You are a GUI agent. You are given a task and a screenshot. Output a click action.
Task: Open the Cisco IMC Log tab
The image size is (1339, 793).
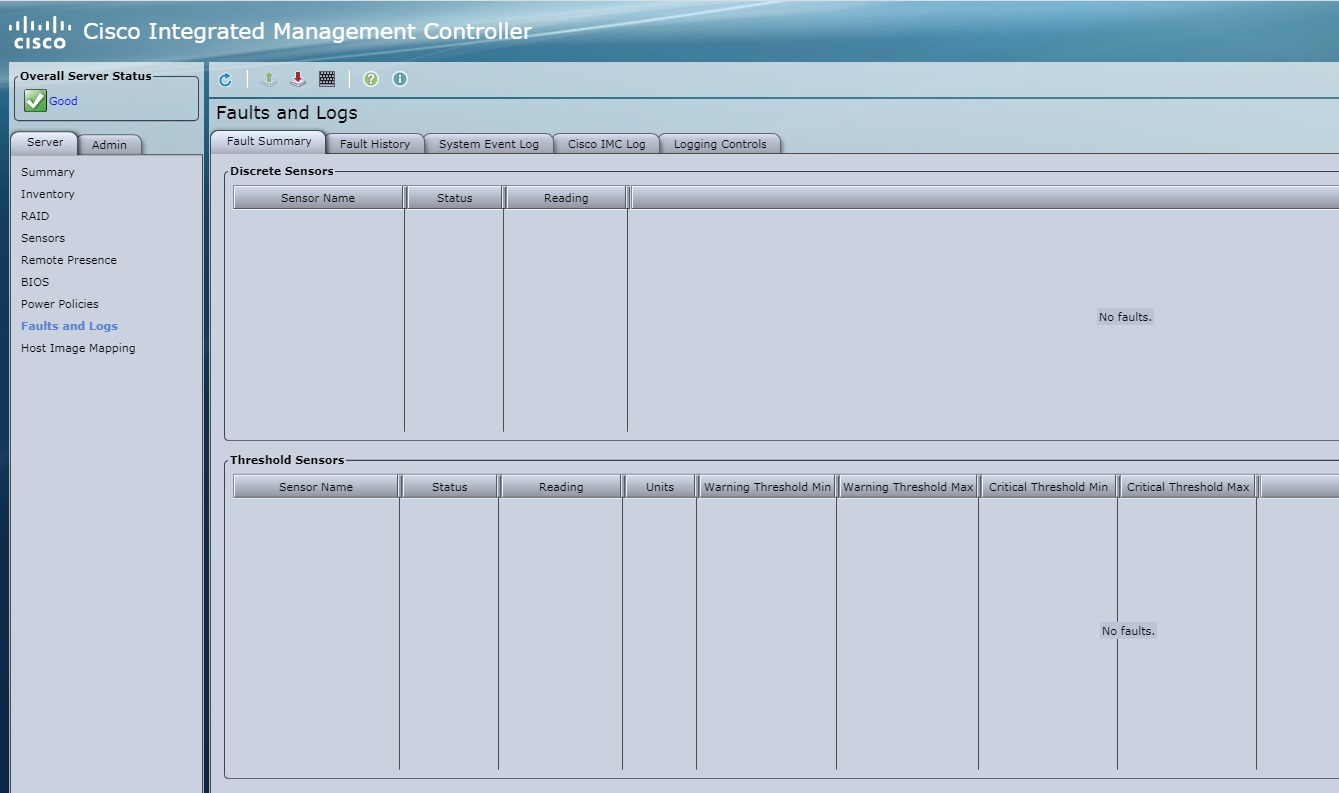607,144
